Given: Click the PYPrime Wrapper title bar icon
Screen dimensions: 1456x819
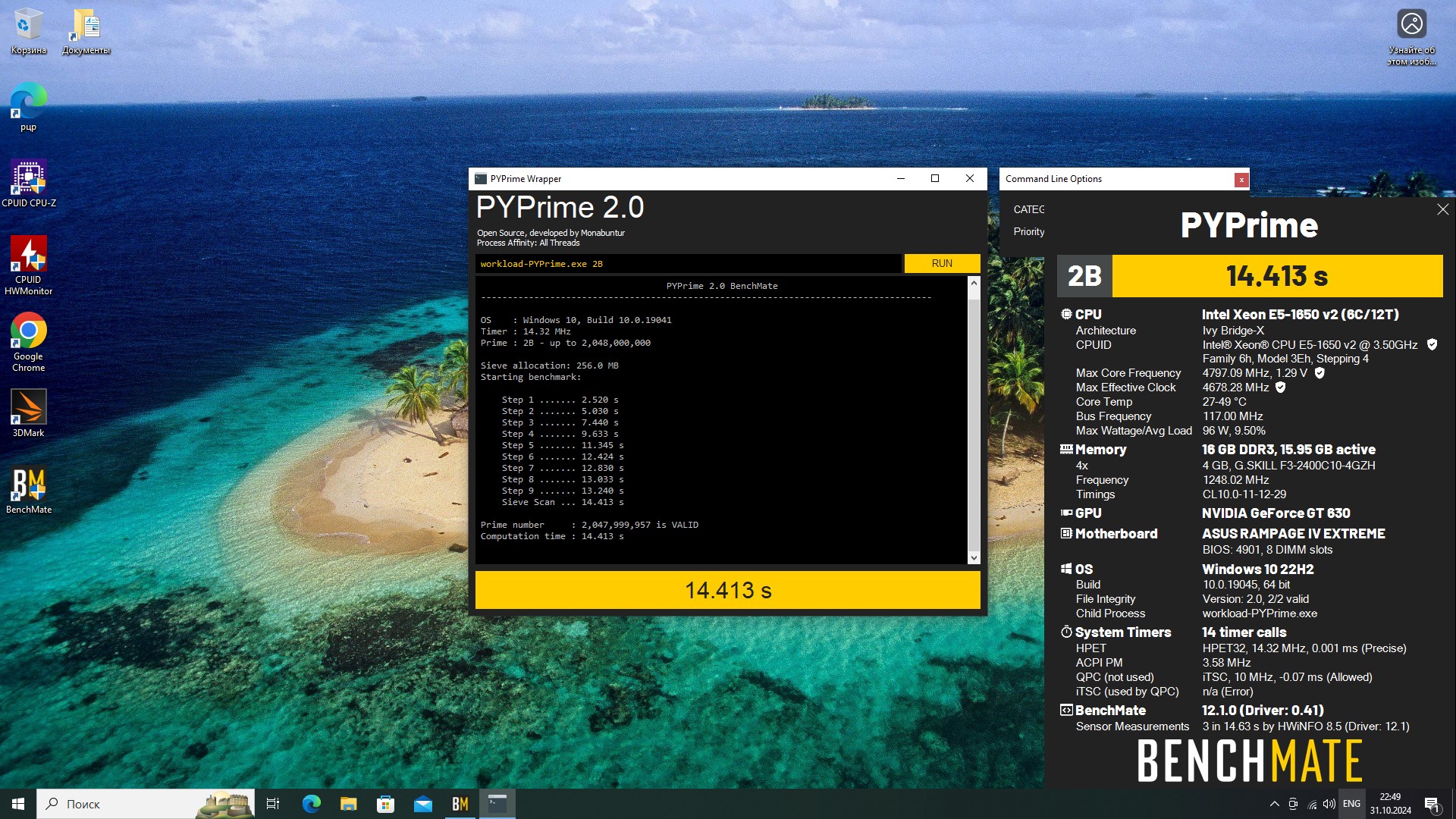Looking at the screenshot, I should pos(480,179).
